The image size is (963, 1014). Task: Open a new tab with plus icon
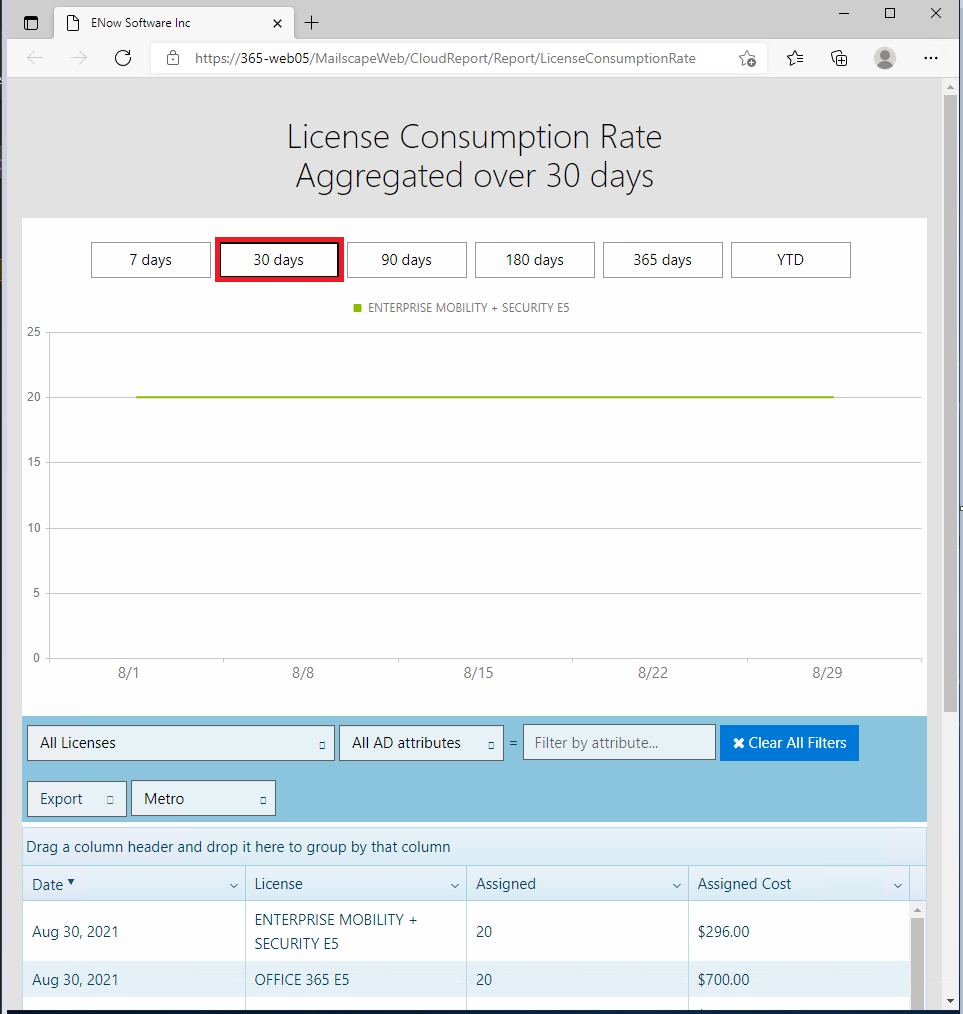pyautogui.click(x=311, y=23)
